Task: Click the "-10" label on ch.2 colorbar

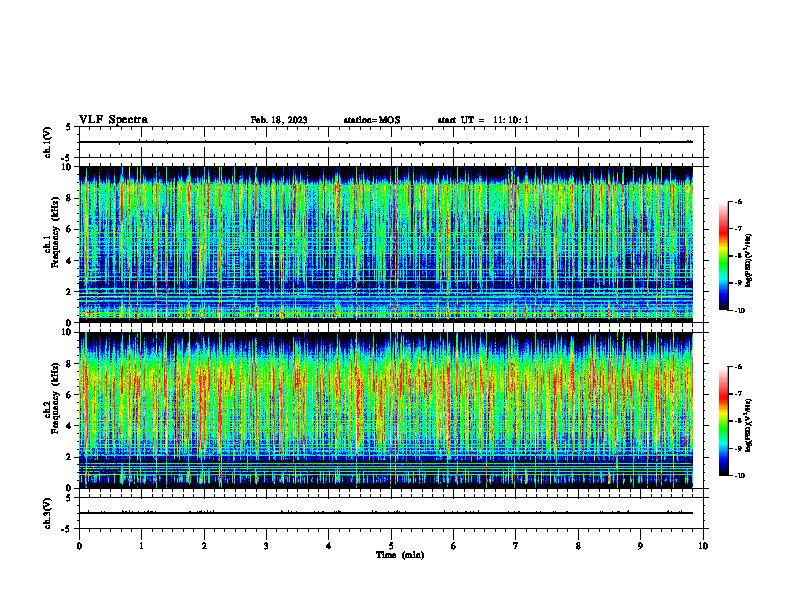Action: [x=739, y=476]
